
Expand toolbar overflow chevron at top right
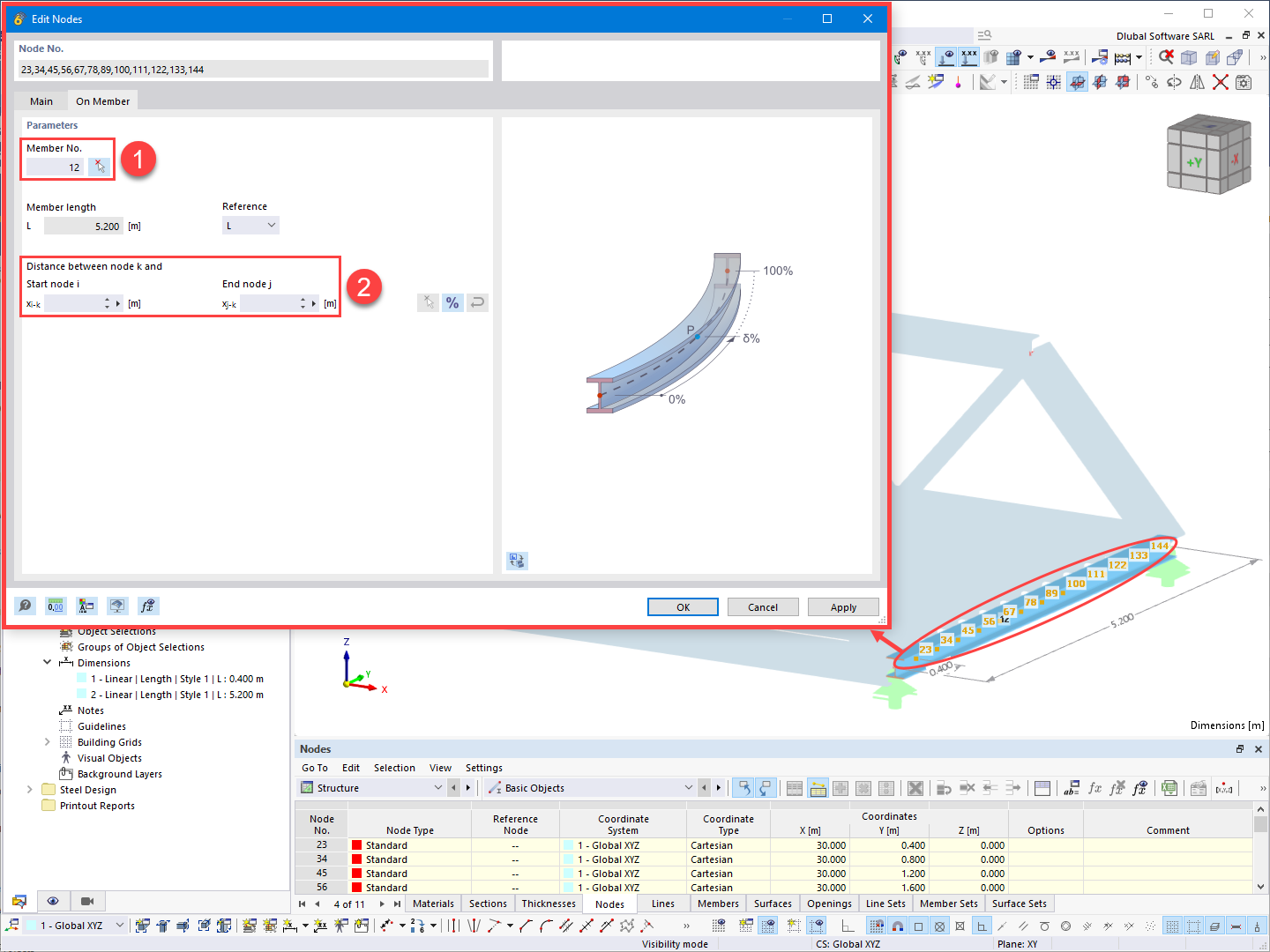(1262, 57)
